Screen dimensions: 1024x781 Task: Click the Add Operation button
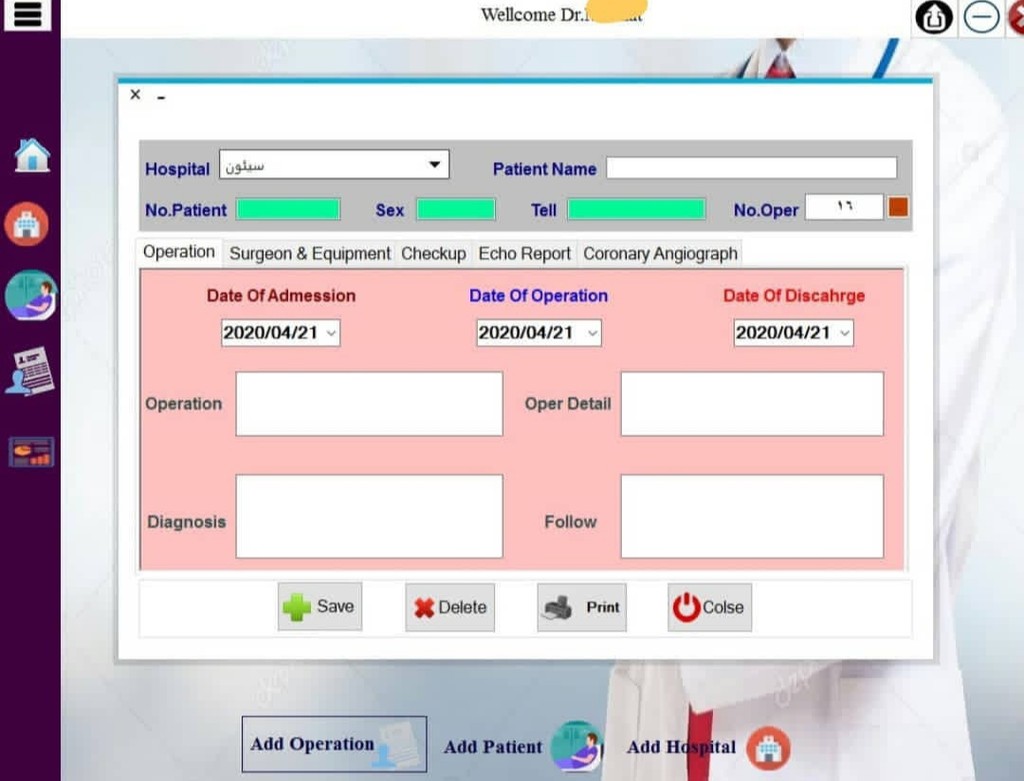(334, 744)
